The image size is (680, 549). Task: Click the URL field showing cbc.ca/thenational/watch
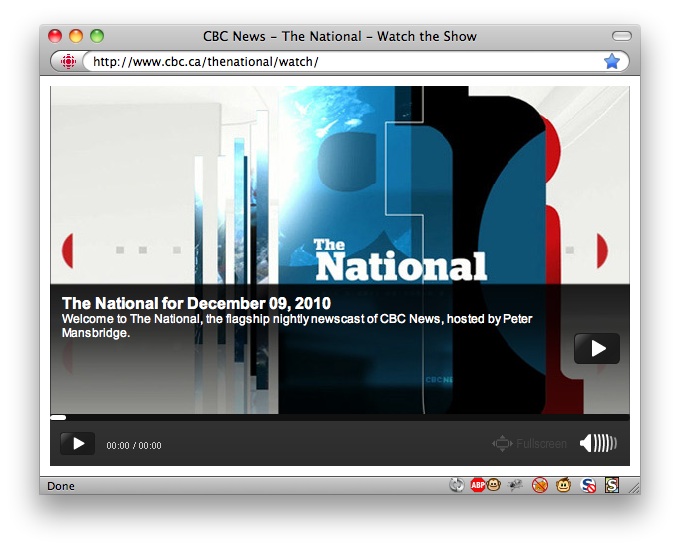[343, 62]
